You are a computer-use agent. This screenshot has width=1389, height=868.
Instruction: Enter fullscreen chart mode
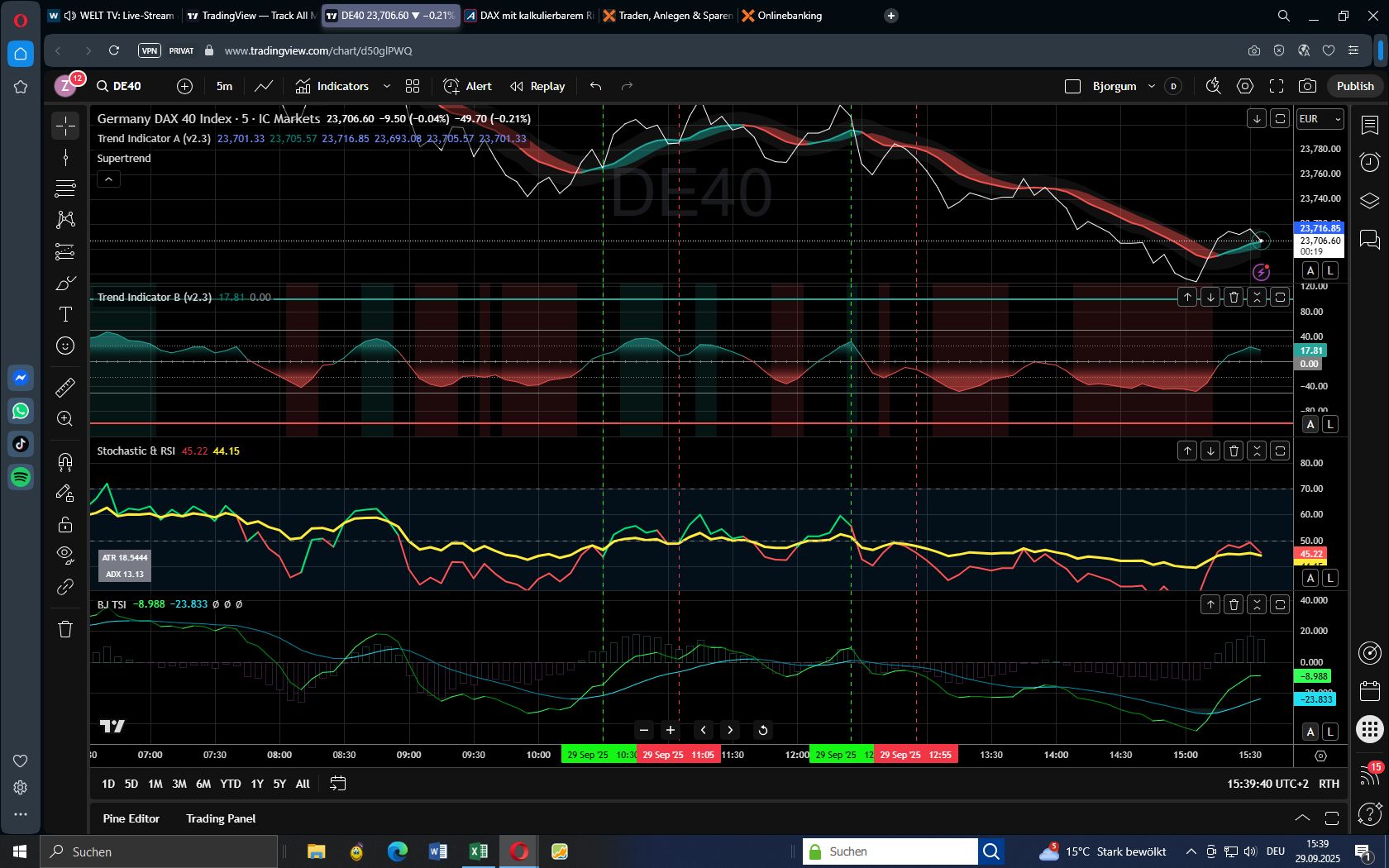[1276, 86]
